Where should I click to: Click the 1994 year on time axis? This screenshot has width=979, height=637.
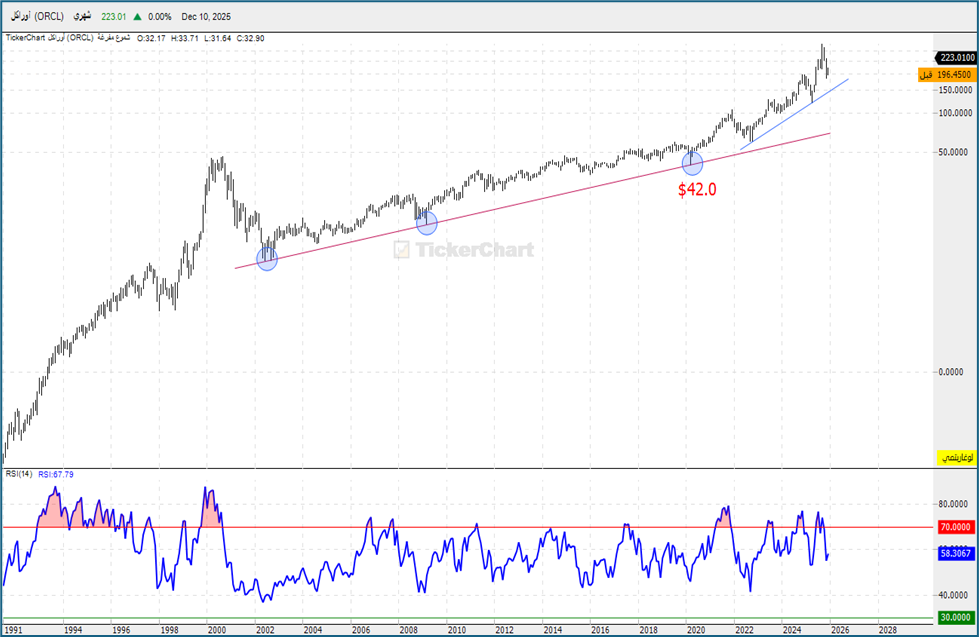point(73,630)
